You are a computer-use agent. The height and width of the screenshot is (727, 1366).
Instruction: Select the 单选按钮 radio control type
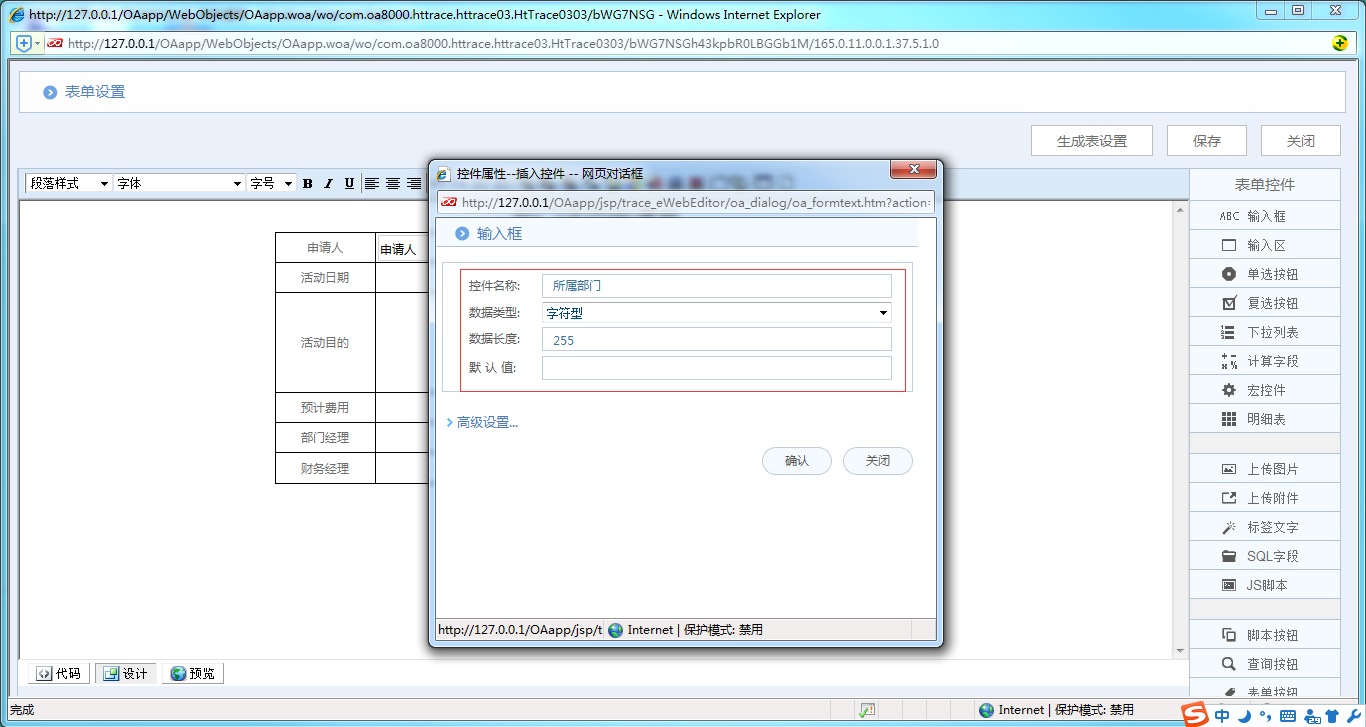point(1264,273)
